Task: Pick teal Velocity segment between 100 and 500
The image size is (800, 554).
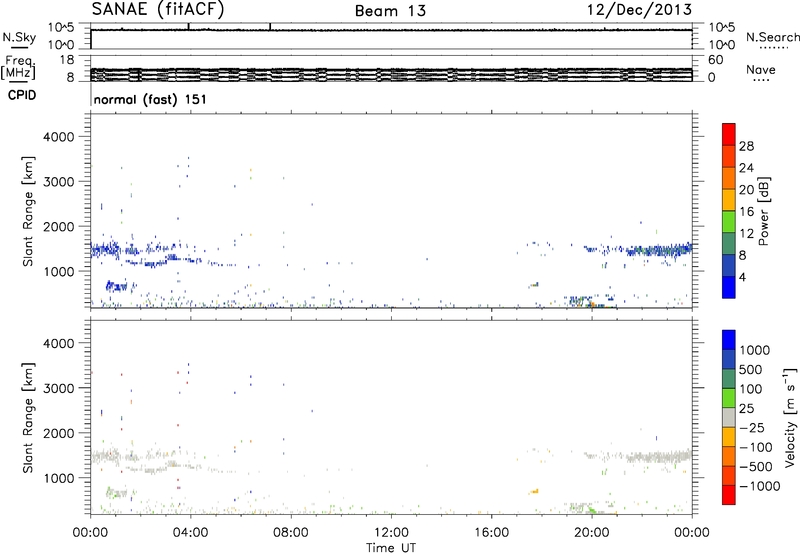Action: (729, 379)
